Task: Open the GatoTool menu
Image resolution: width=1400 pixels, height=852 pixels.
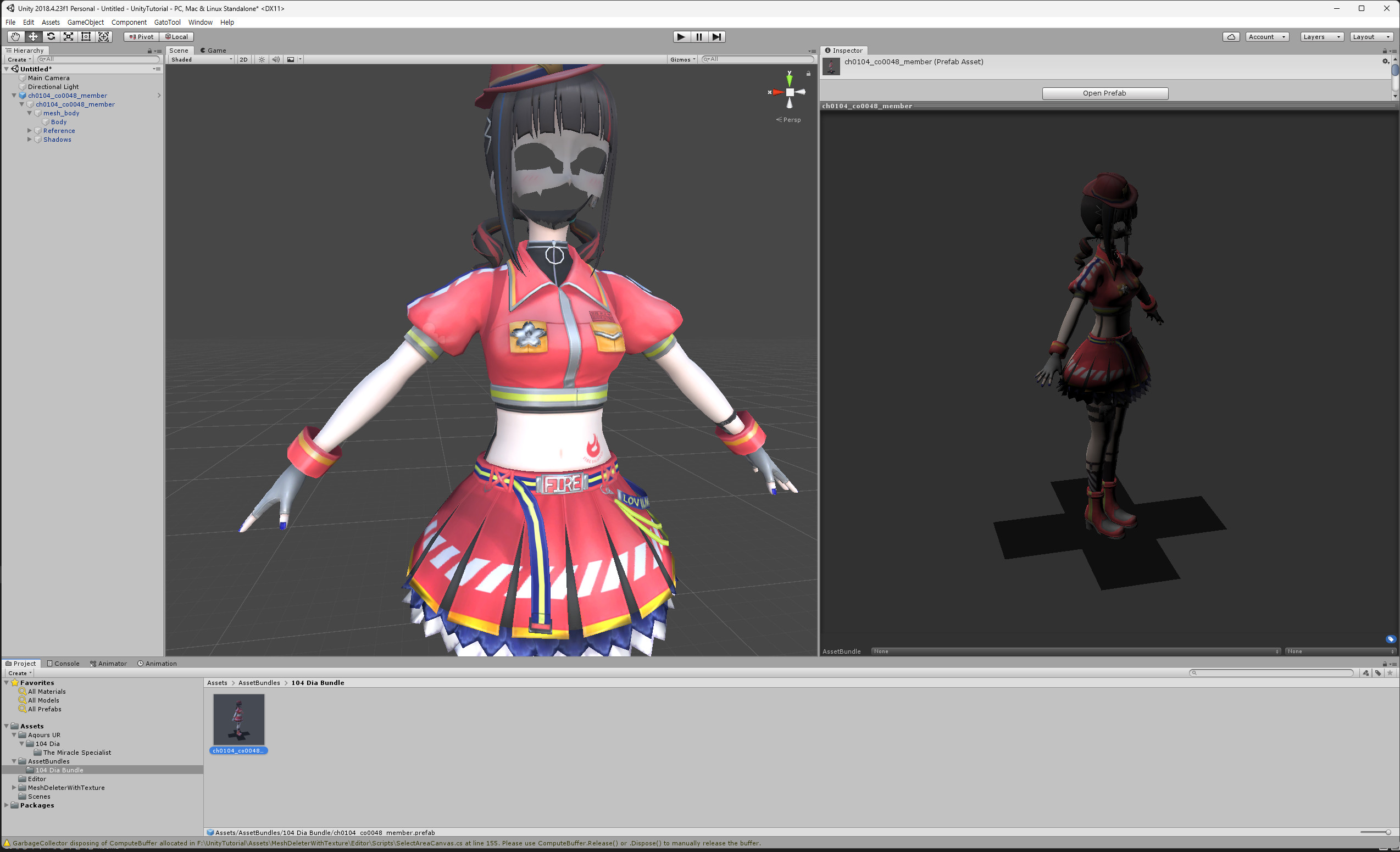Action: click(x=167, y=22)
